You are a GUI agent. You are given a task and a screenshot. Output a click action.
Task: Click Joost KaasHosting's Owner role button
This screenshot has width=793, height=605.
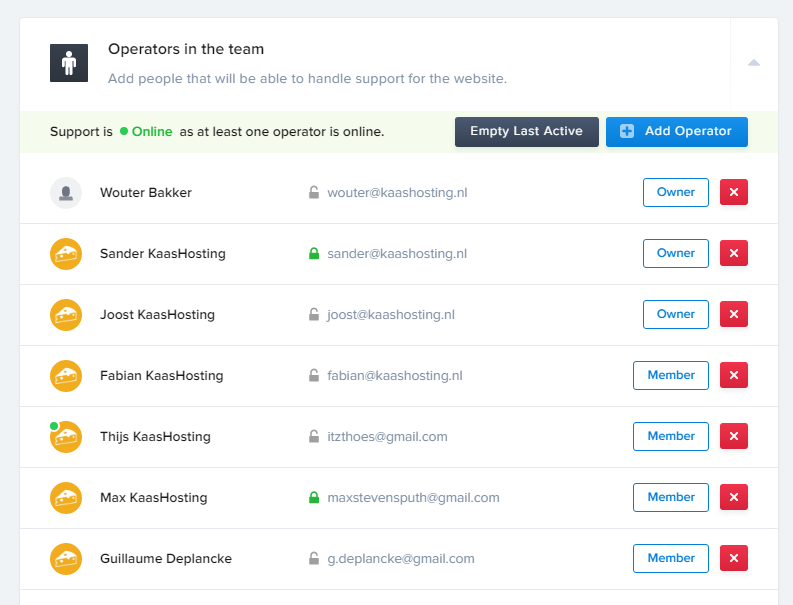675,315
